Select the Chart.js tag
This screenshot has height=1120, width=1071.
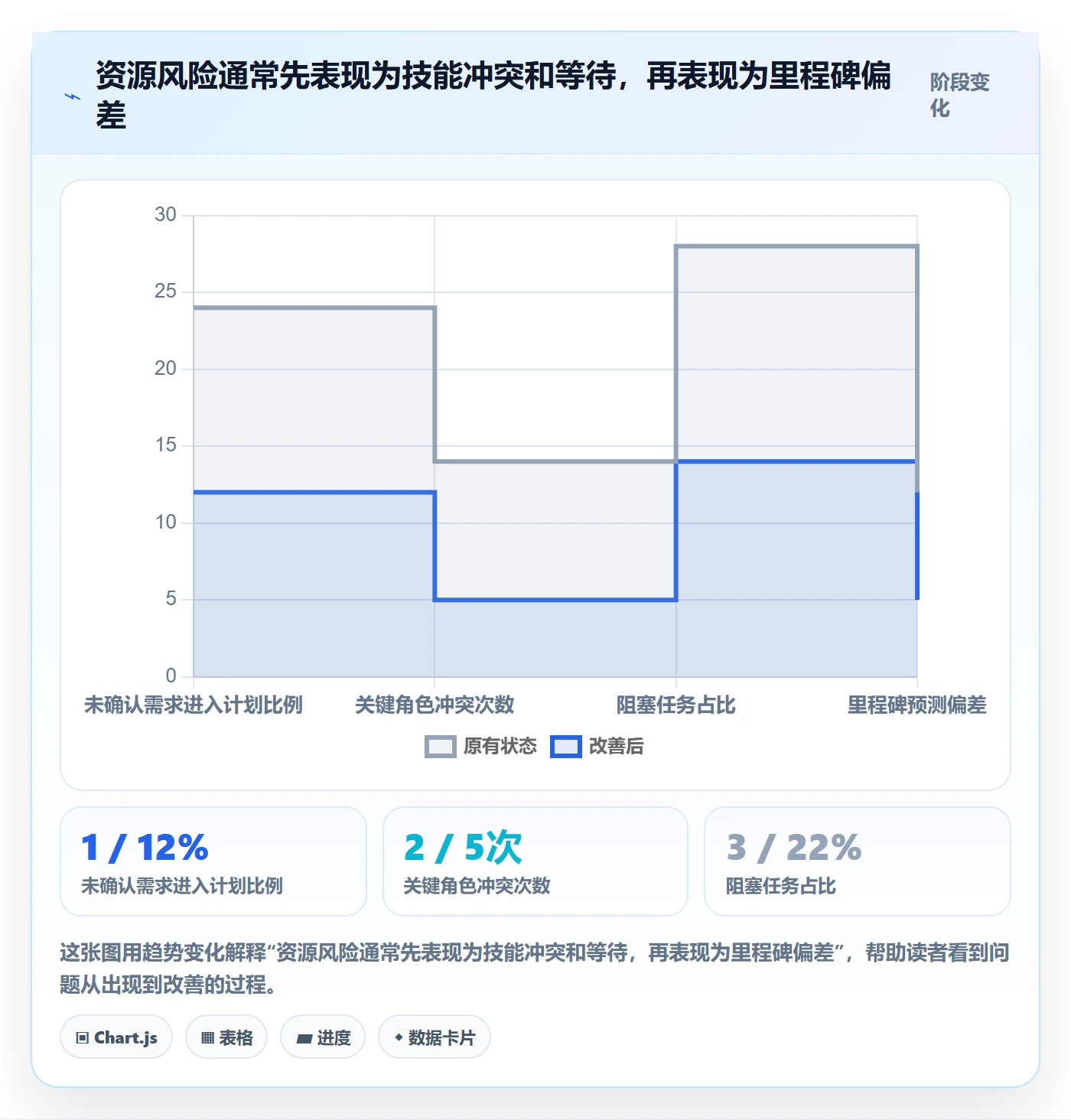pyautogui.click(x=116, y=1037)
